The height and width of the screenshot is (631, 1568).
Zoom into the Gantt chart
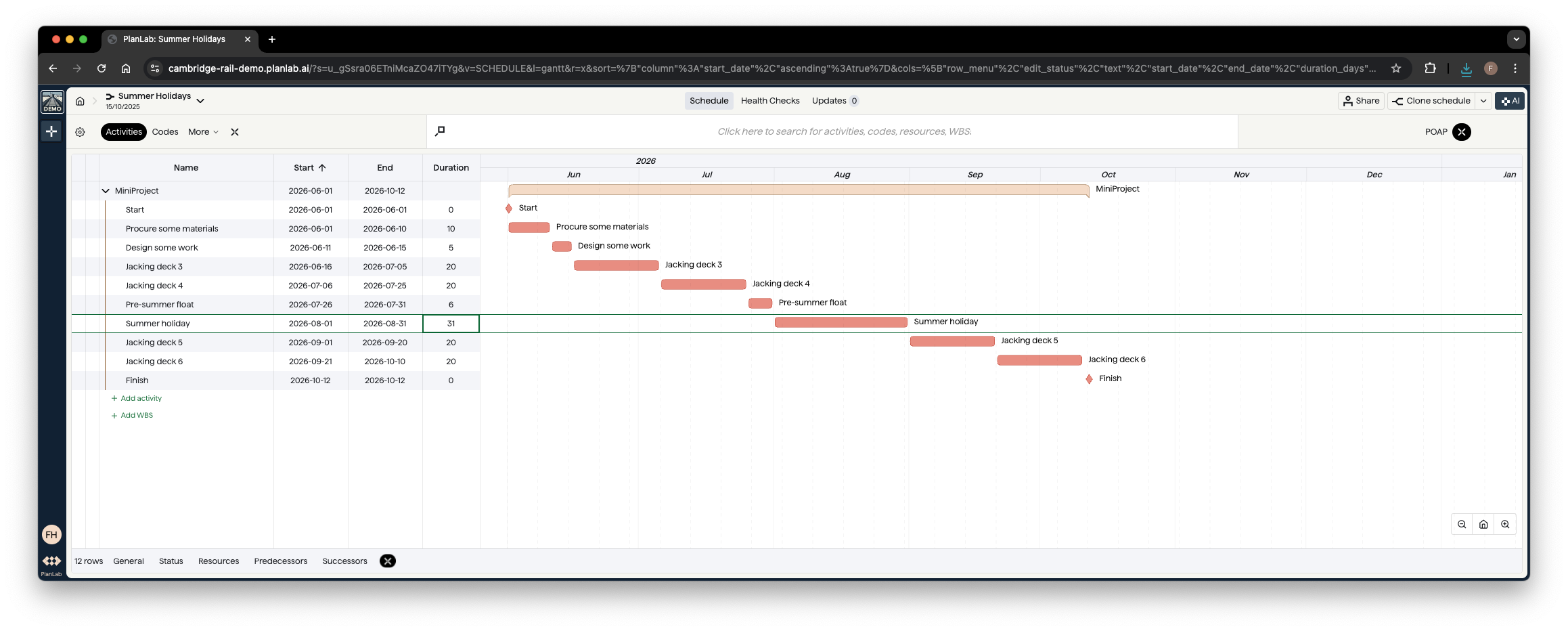click(x=1506, y=524)
